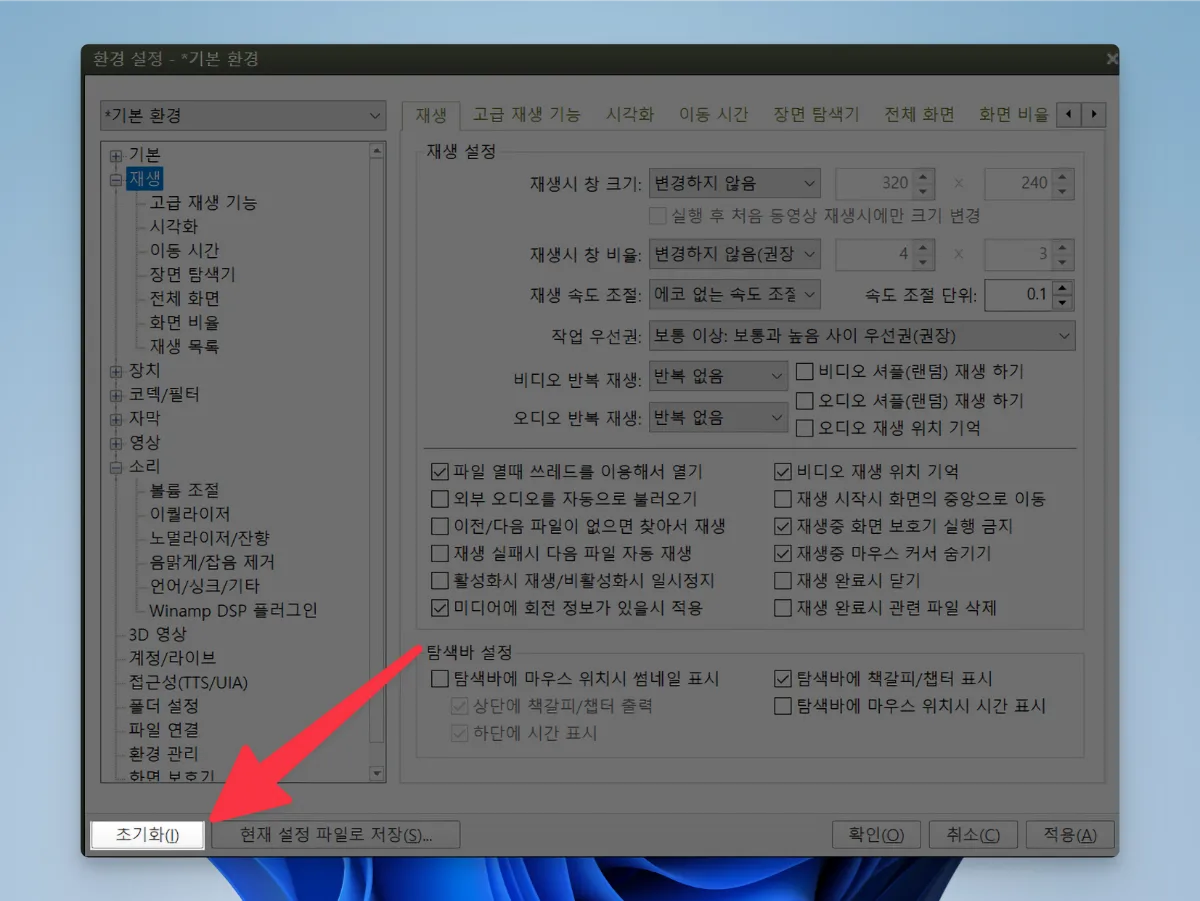Viewport: 1200px width, 901px height.
Task: Expand the 기본 tree node
Action: coord(117,154)
